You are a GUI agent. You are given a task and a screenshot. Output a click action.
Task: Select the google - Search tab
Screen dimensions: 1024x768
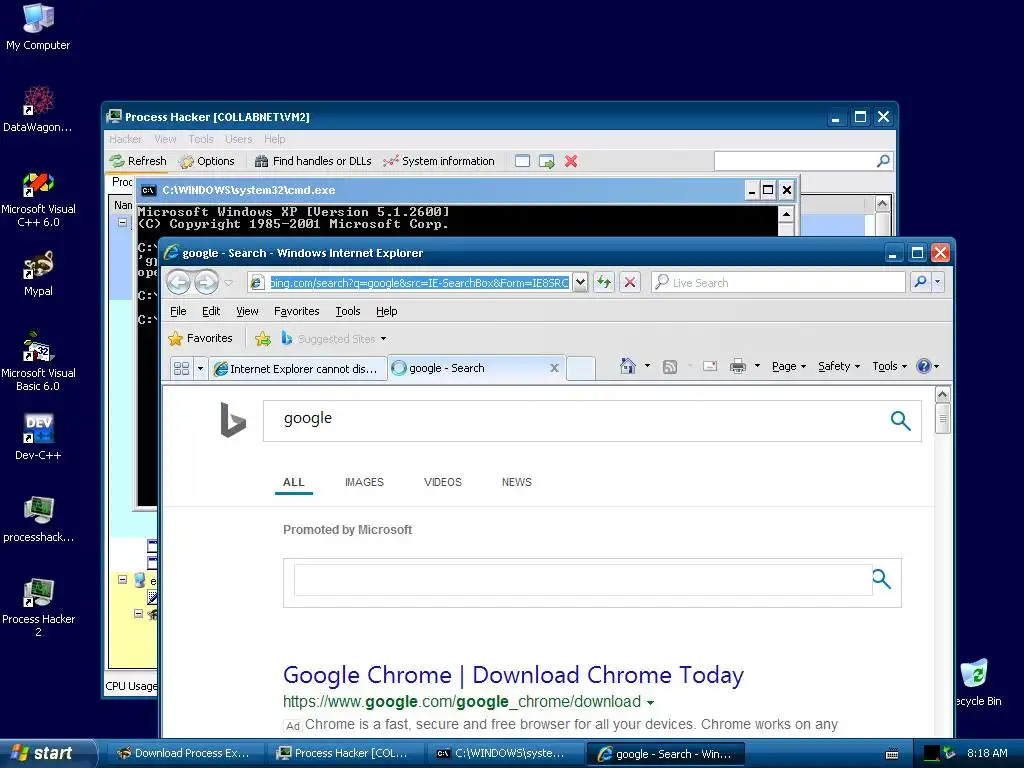[x=470, y=368]
